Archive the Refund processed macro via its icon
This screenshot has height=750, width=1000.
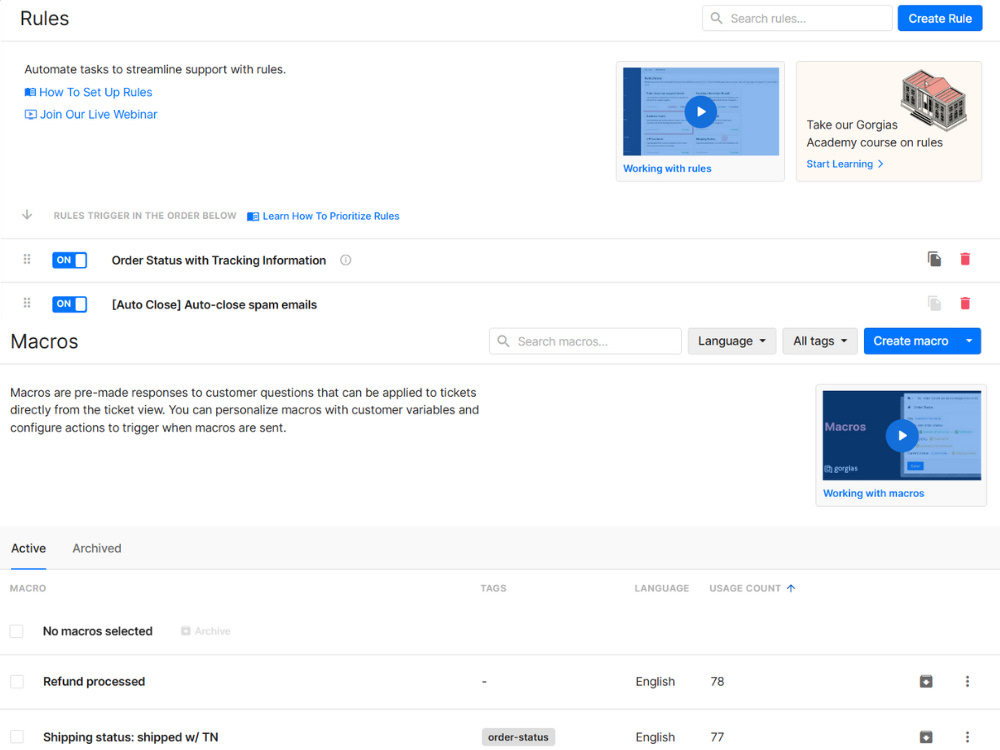[926, 681]
